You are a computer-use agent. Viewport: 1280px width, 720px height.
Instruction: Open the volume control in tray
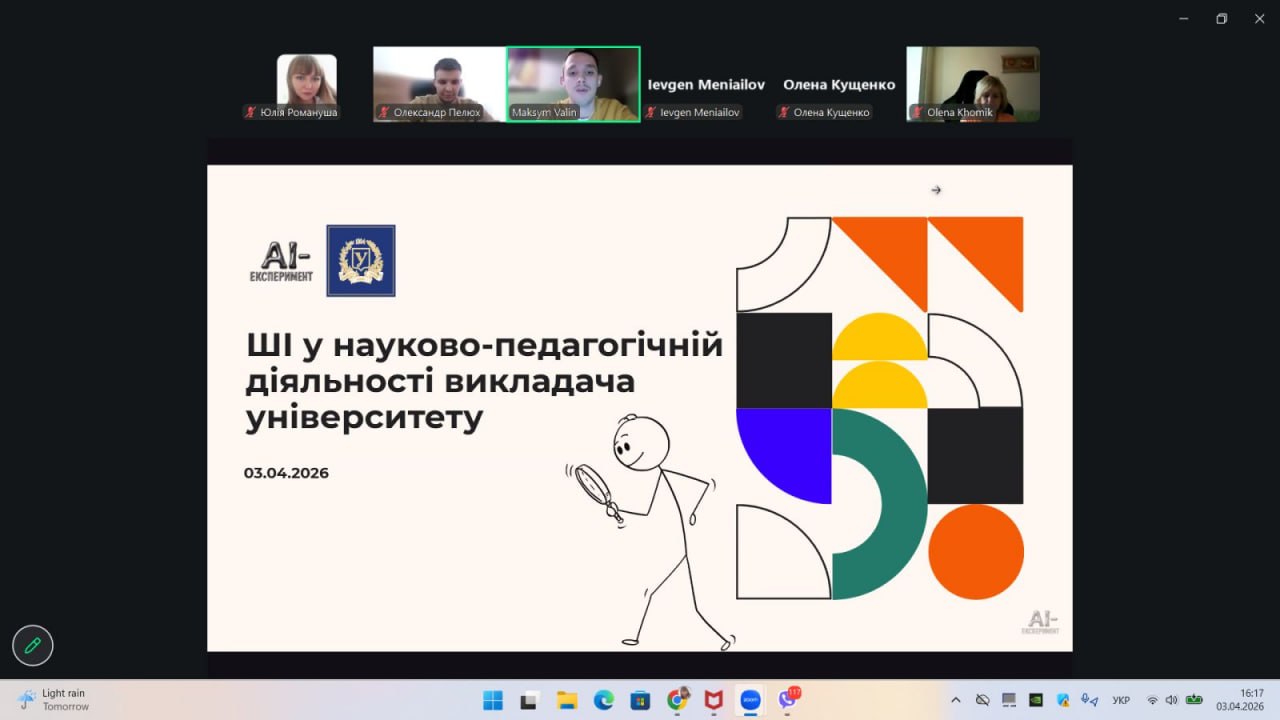coord(1171,700)
